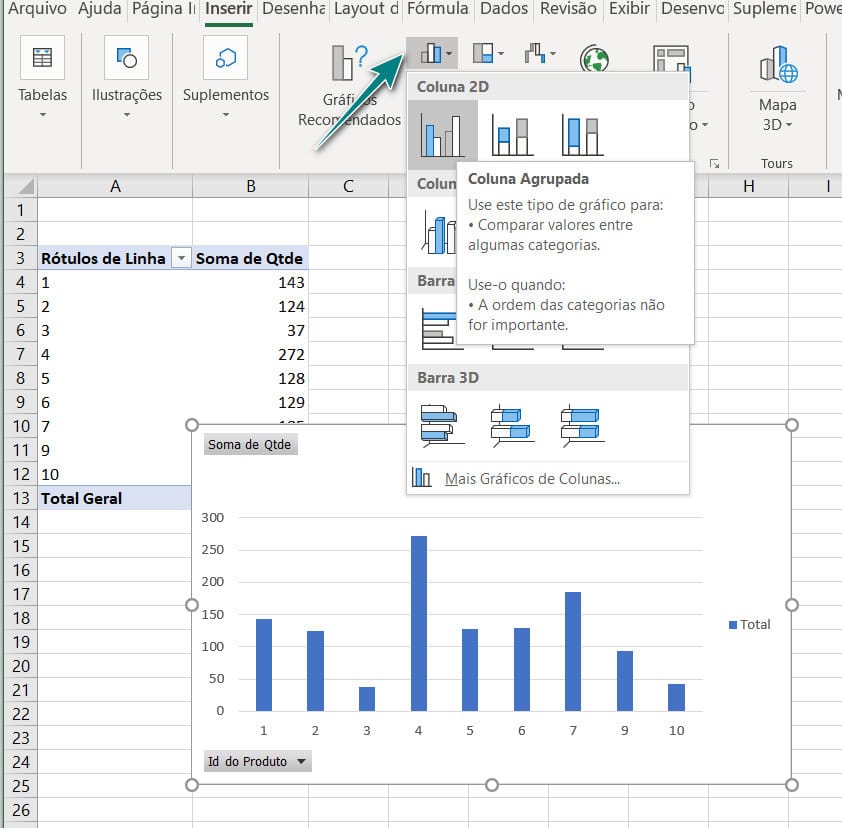Select the Soma de Qtde header cell in column B
842x828 pixels.
coord(250,258)
